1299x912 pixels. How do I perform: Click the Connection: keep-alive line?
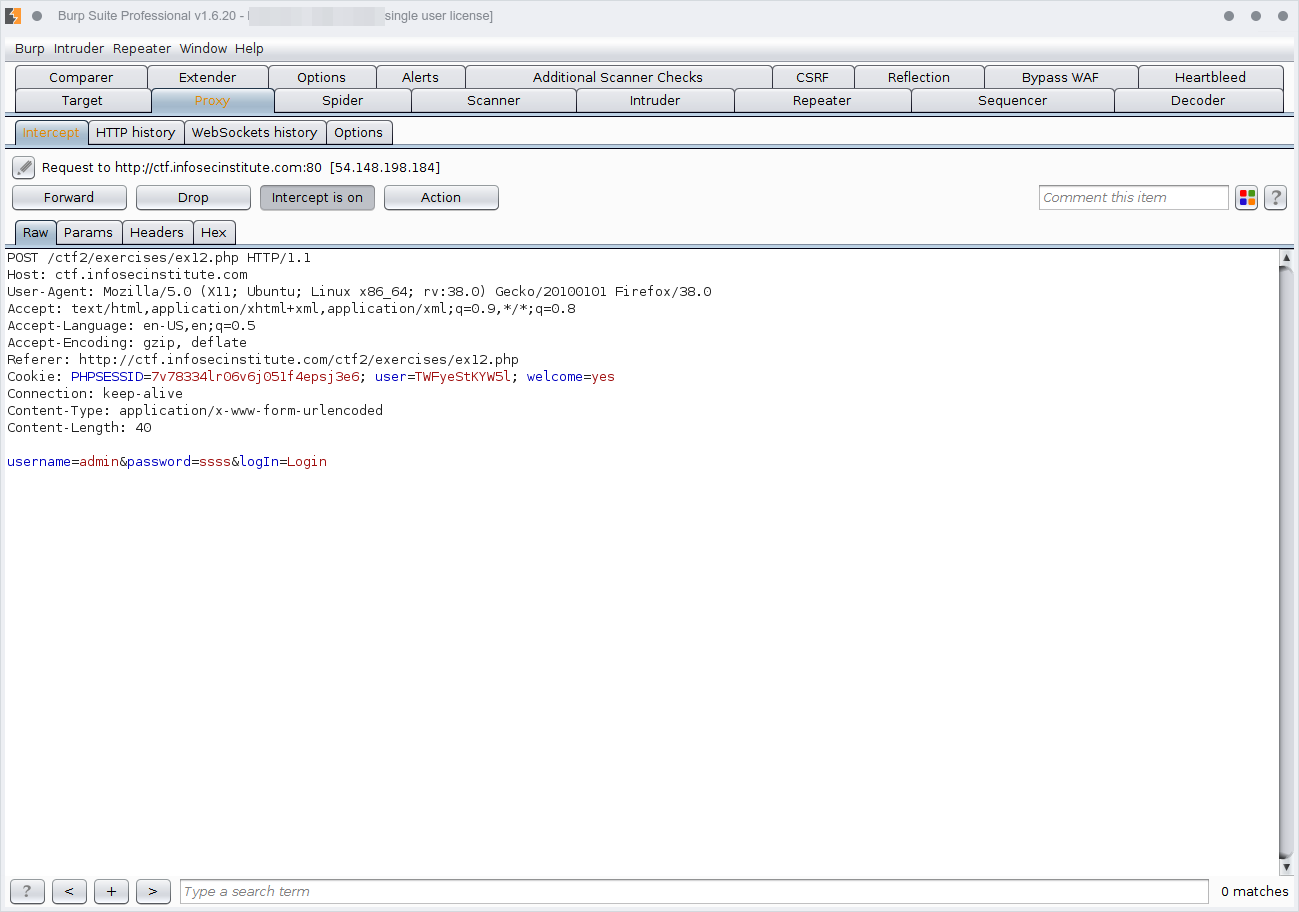[95, 394]
